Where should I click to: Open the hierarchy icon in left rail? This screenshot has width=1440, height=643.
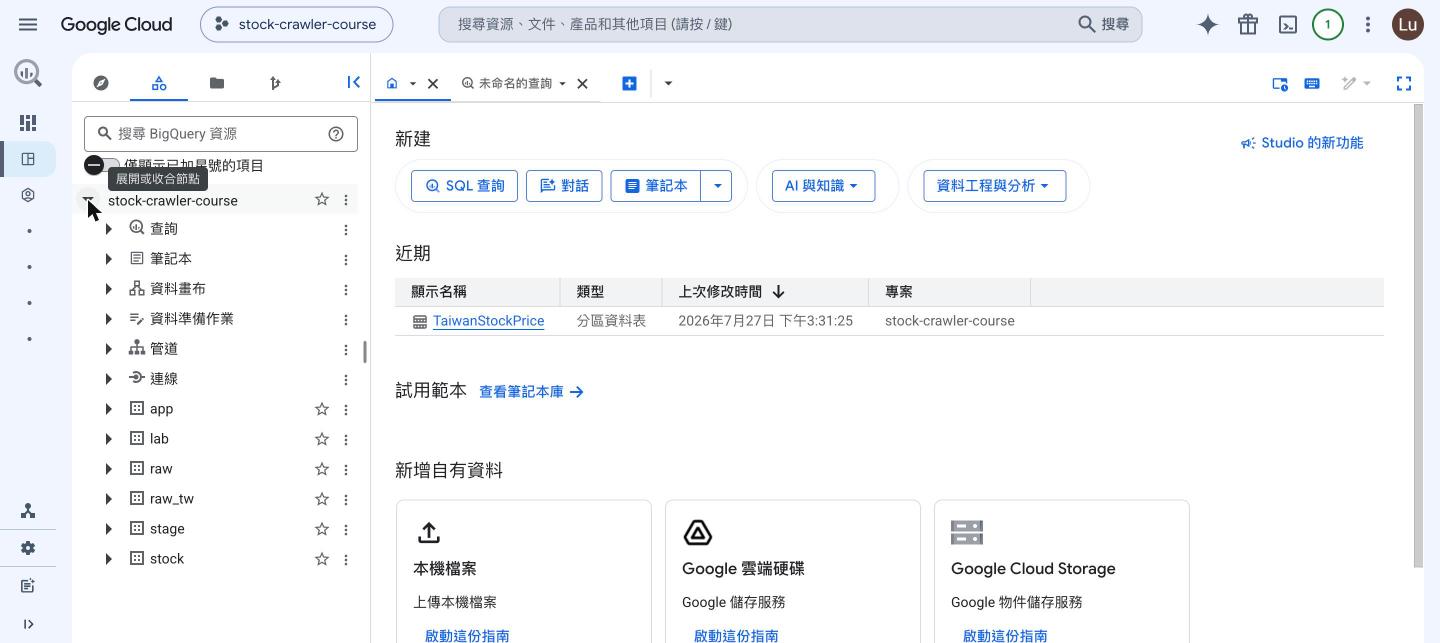point(28,511)
